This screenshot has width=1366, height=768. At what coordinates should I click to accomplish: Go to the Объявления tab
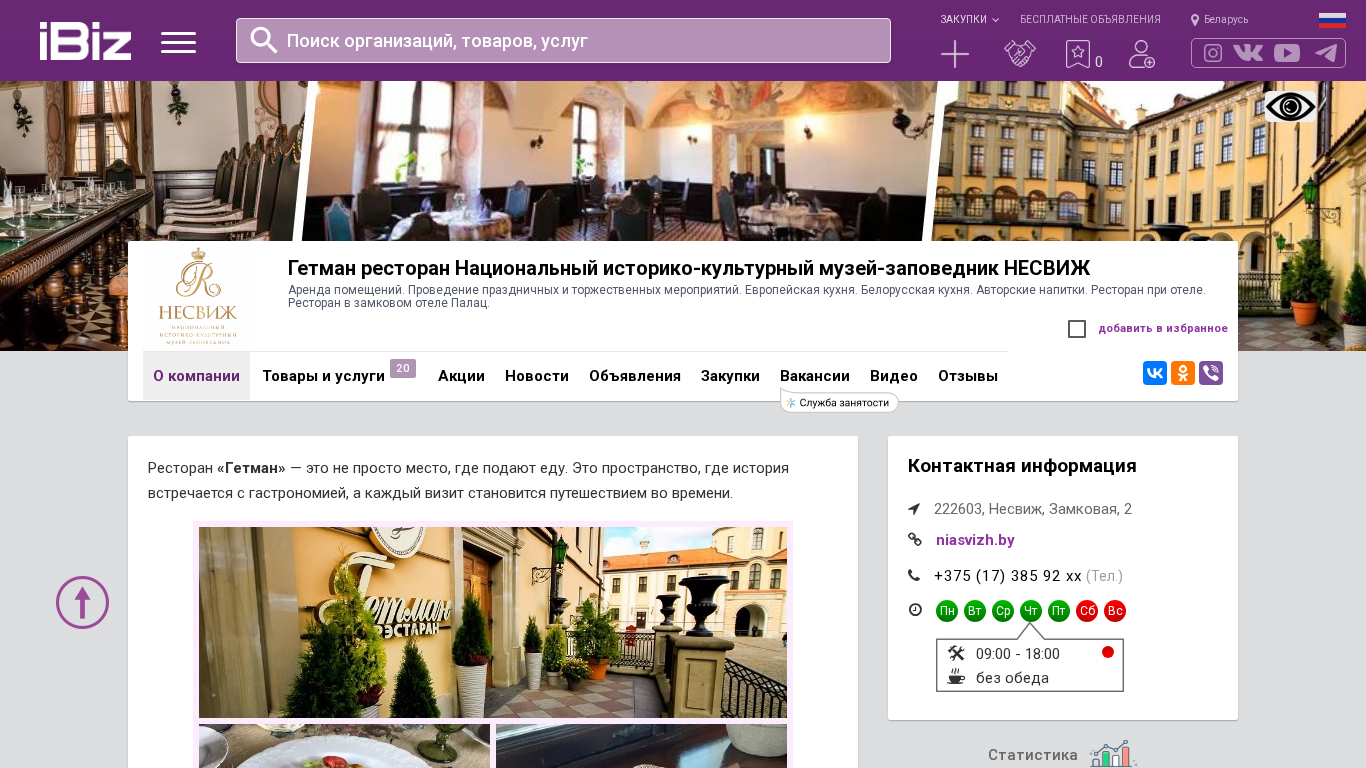tap(635, 376)
